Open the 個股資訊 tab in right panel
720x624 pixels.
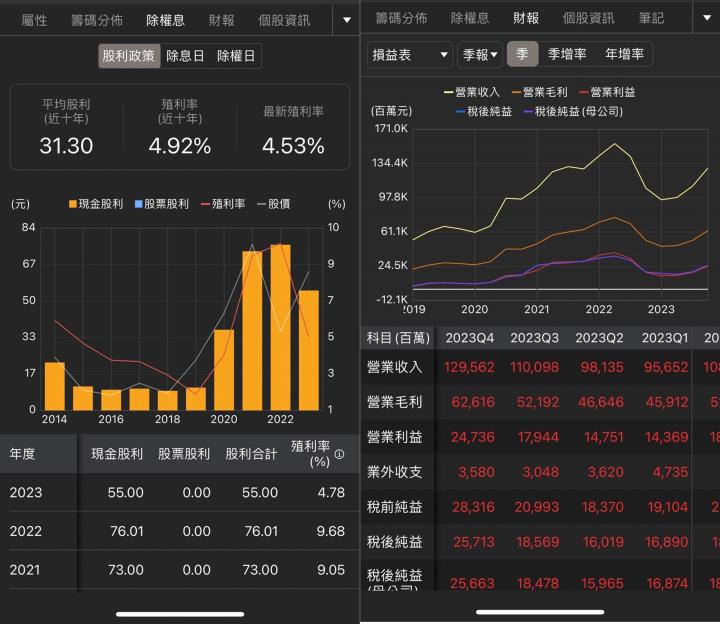pyautogui.click(x=588, y=18)
